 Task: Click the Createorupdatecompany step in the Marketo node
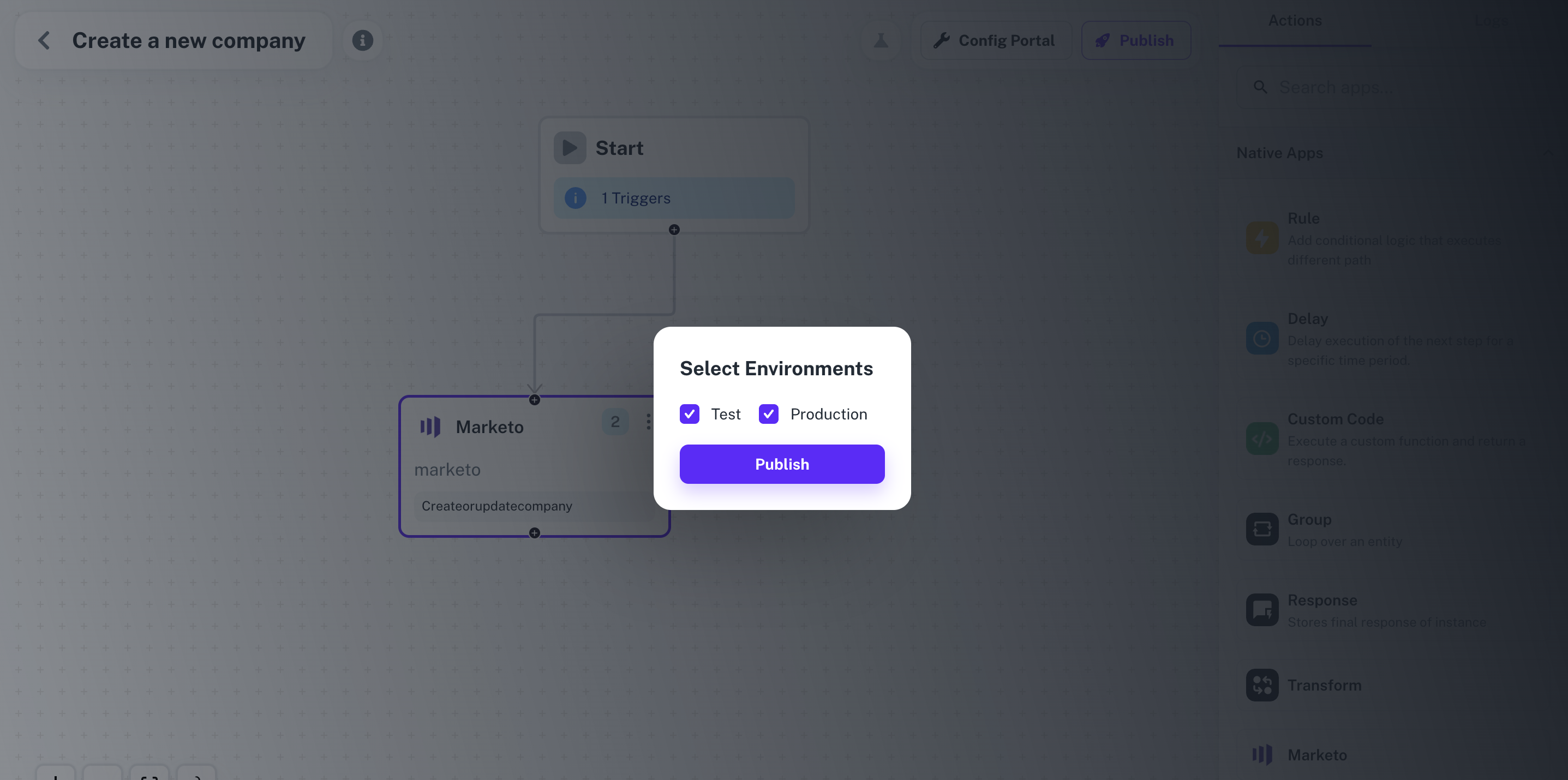coord(496,506)
